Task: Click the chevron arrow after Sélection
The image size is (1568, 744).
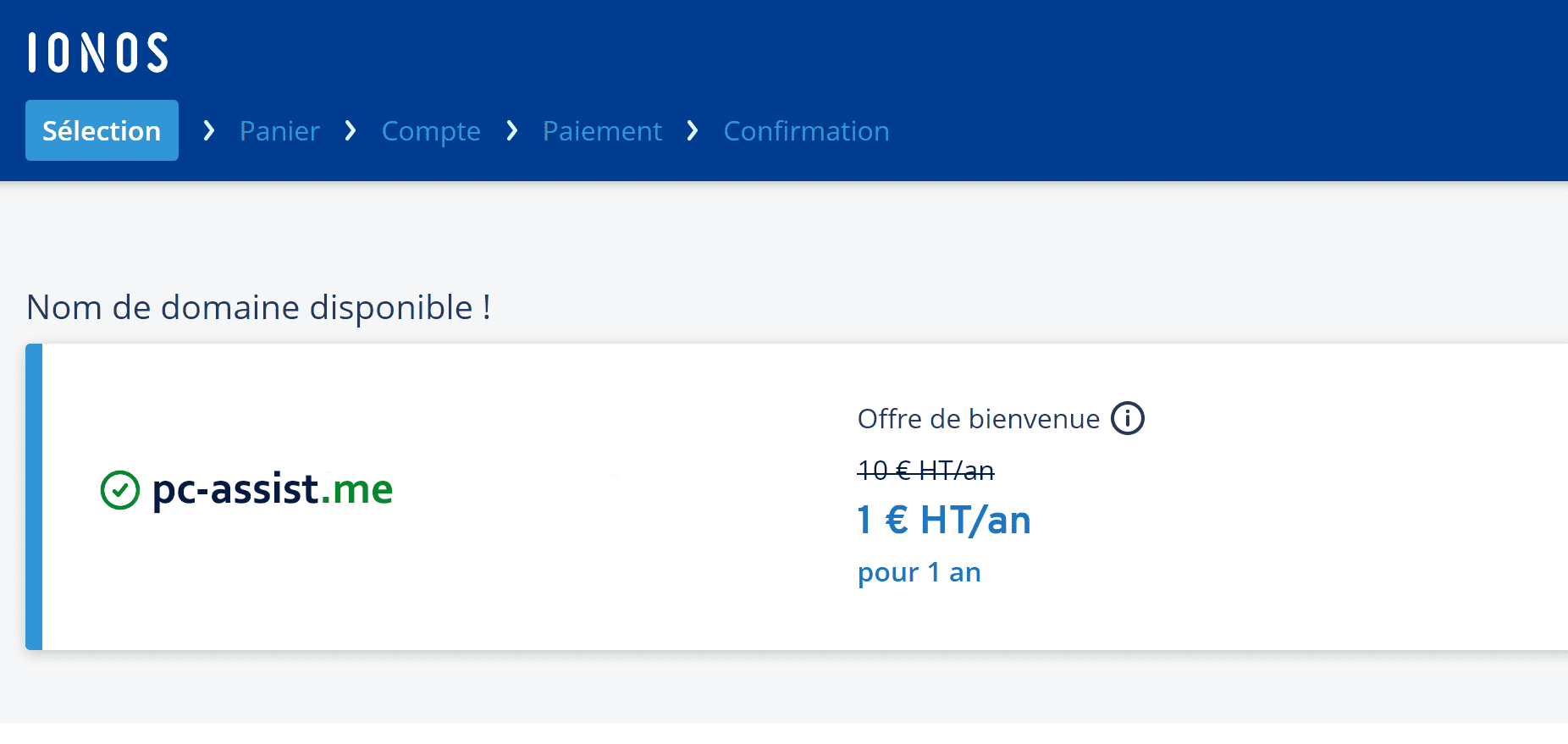Action: [x=209, y=130]
